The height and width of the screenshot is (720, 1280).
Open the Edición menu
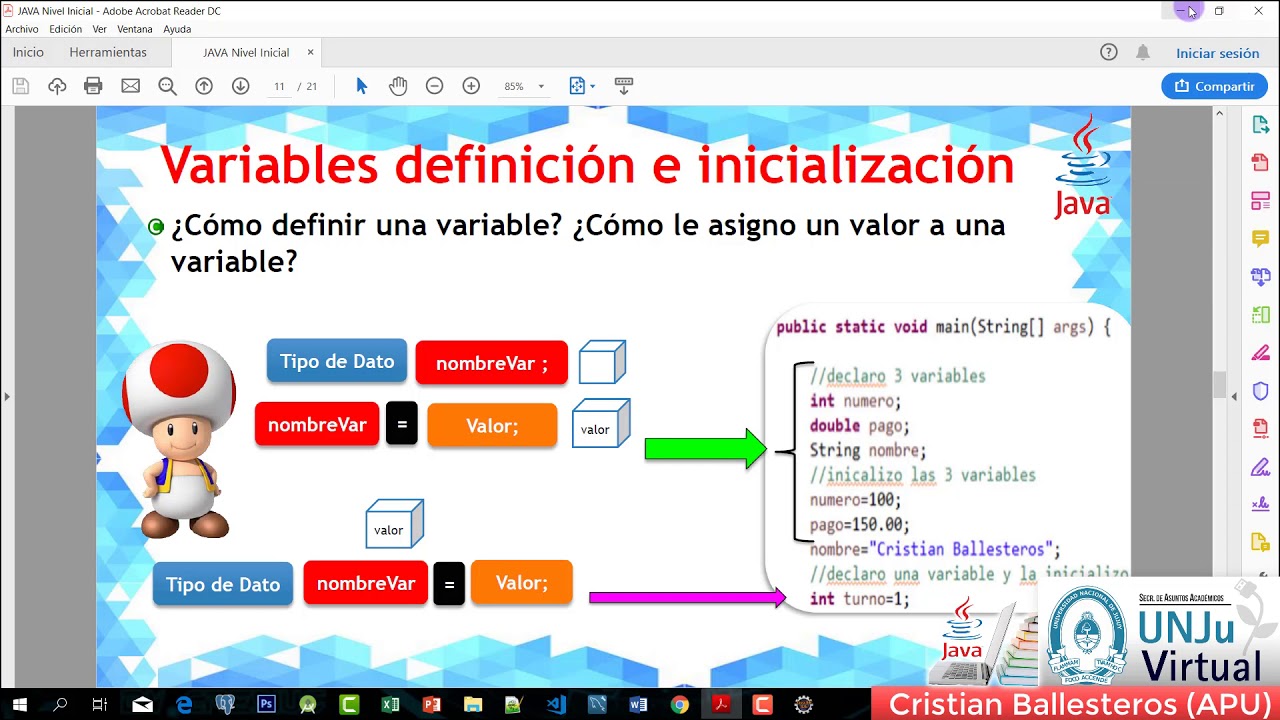65,29
